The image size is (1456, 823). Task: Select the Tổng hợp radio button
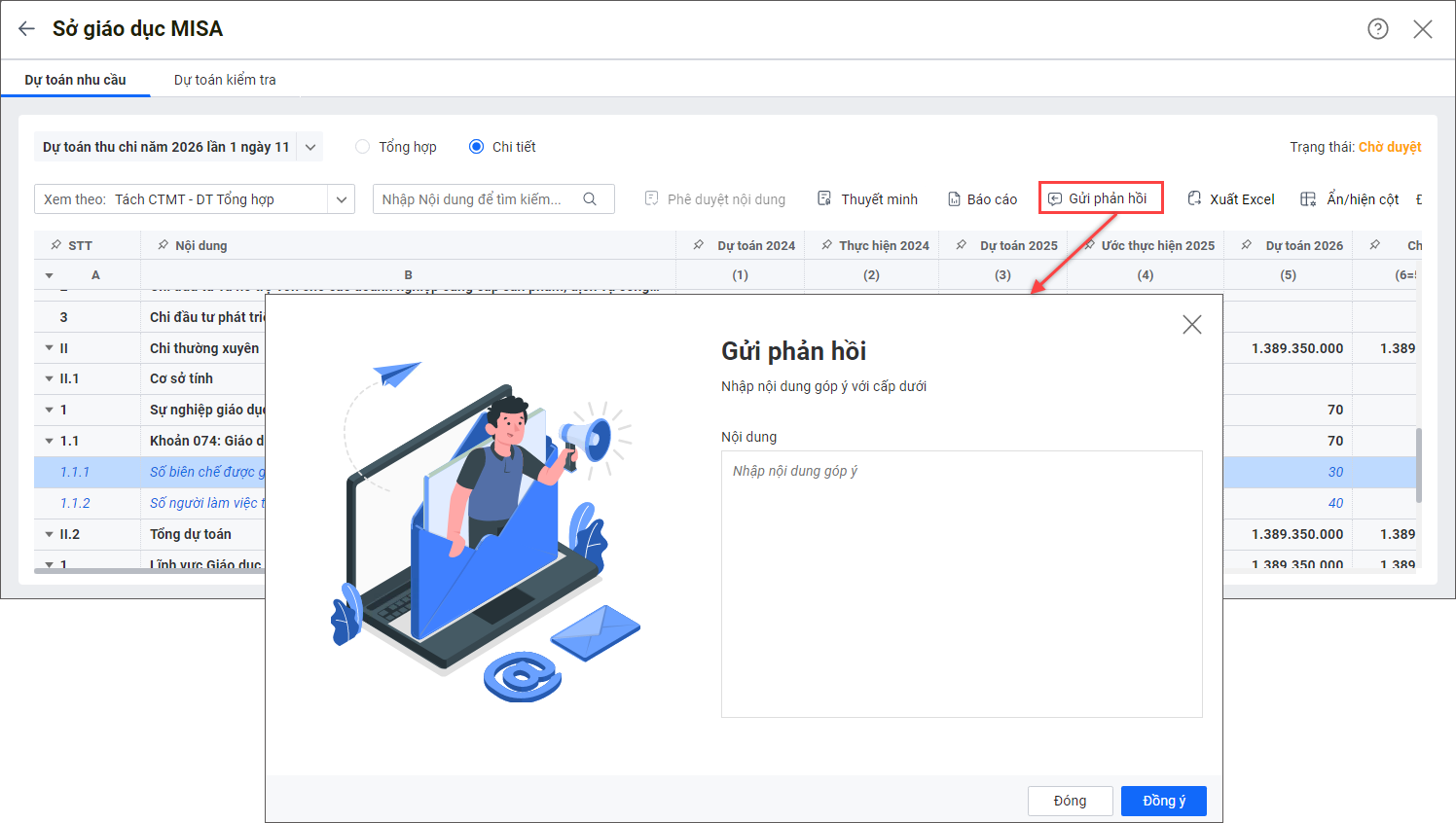click(x=363, y=147)
